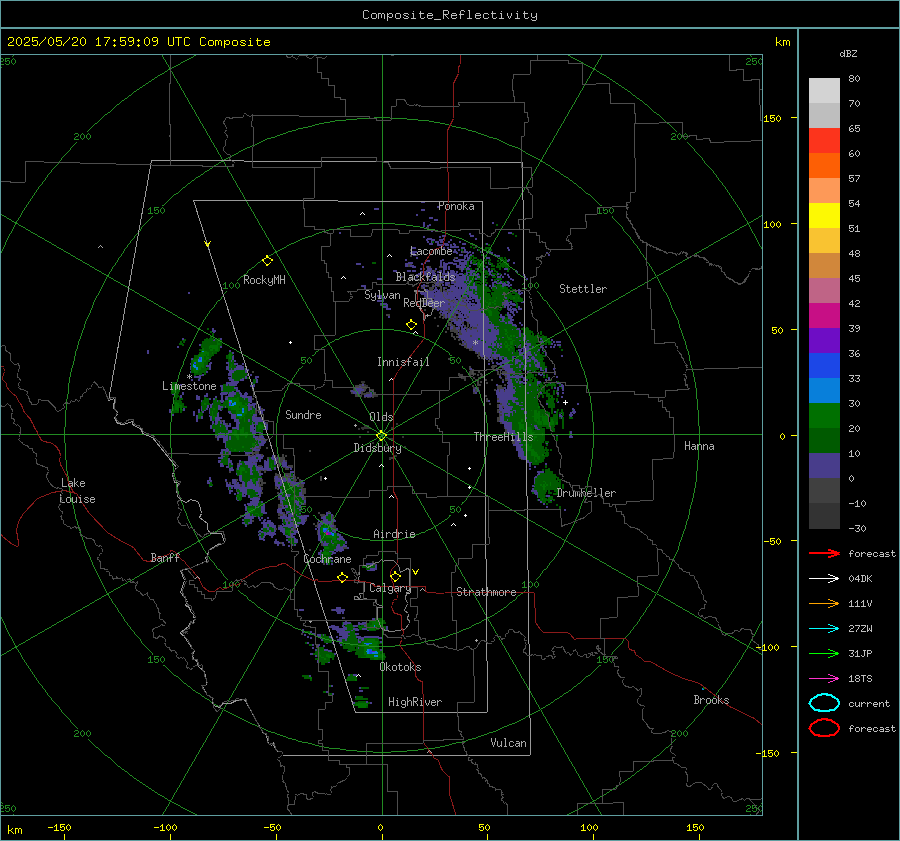Viewport: 900px width, 841px height.
Task: Click the cyan current ellipse icon
Action: tap(824, 703)
